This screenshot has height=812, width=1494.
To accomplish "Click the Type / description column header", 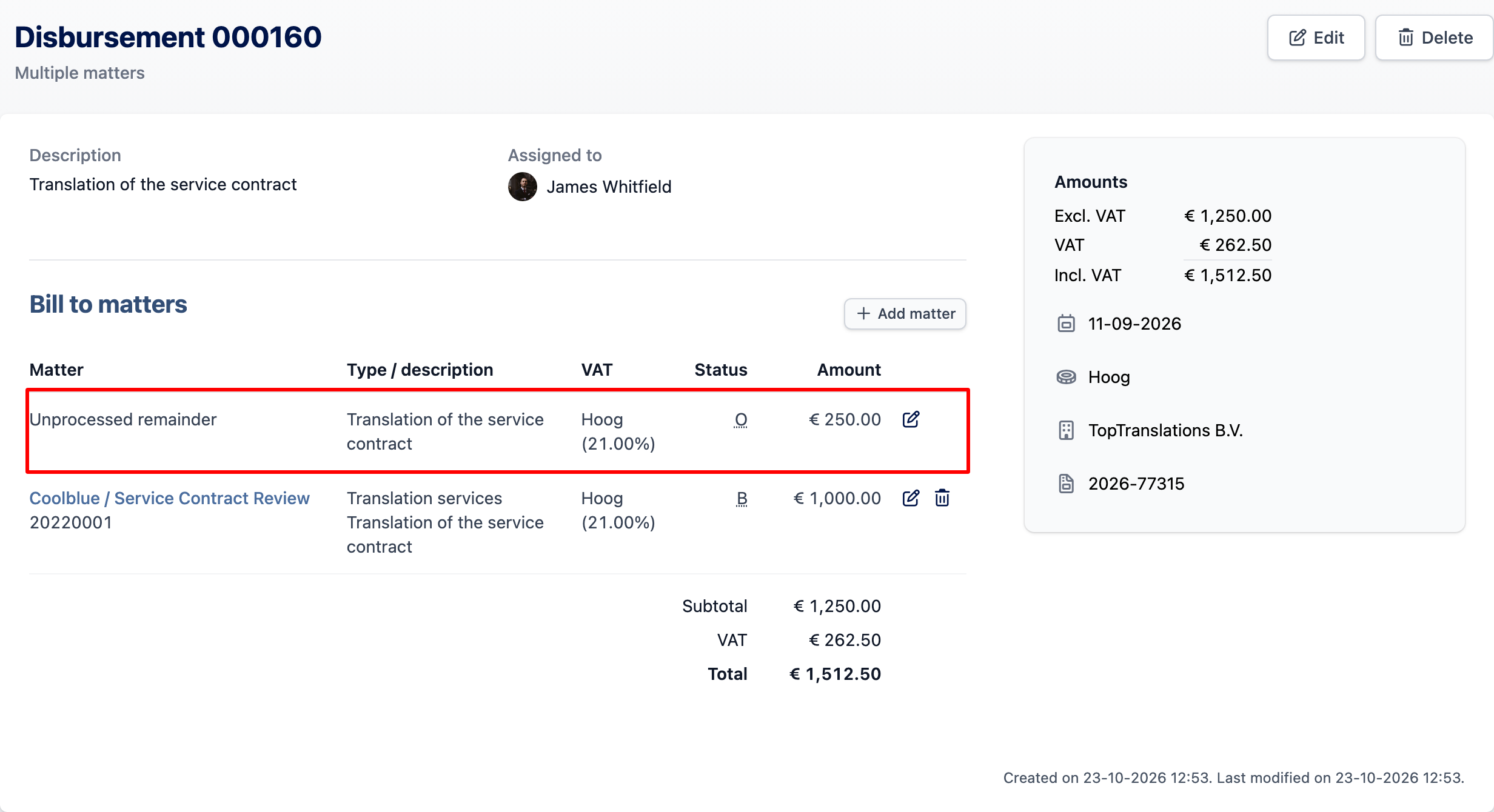I will coord(420,370).
